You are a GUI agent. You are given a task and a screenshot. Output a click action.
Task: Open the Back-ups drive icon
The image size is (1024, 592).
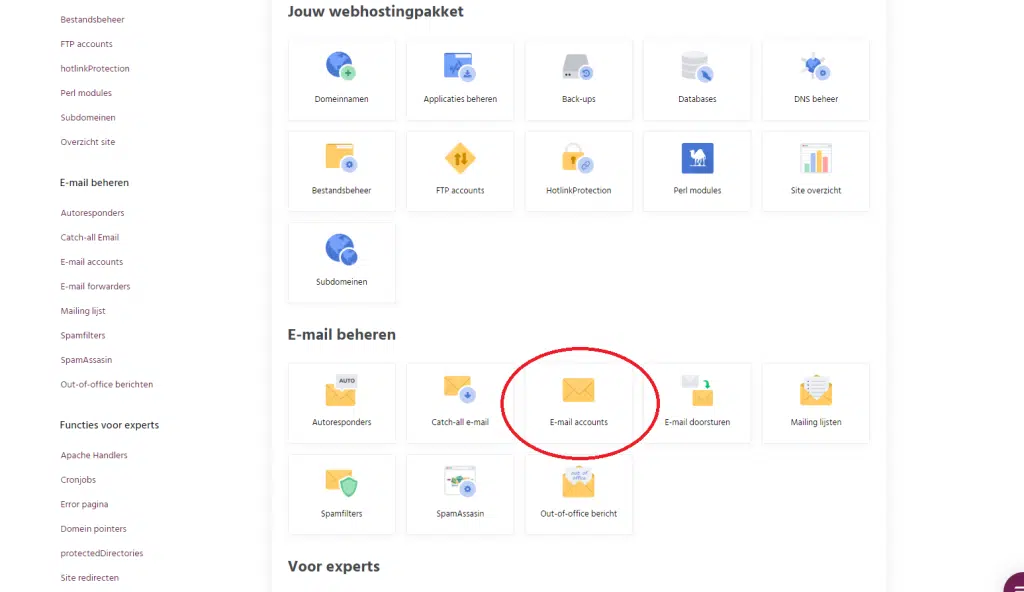(x=578, y=67)
